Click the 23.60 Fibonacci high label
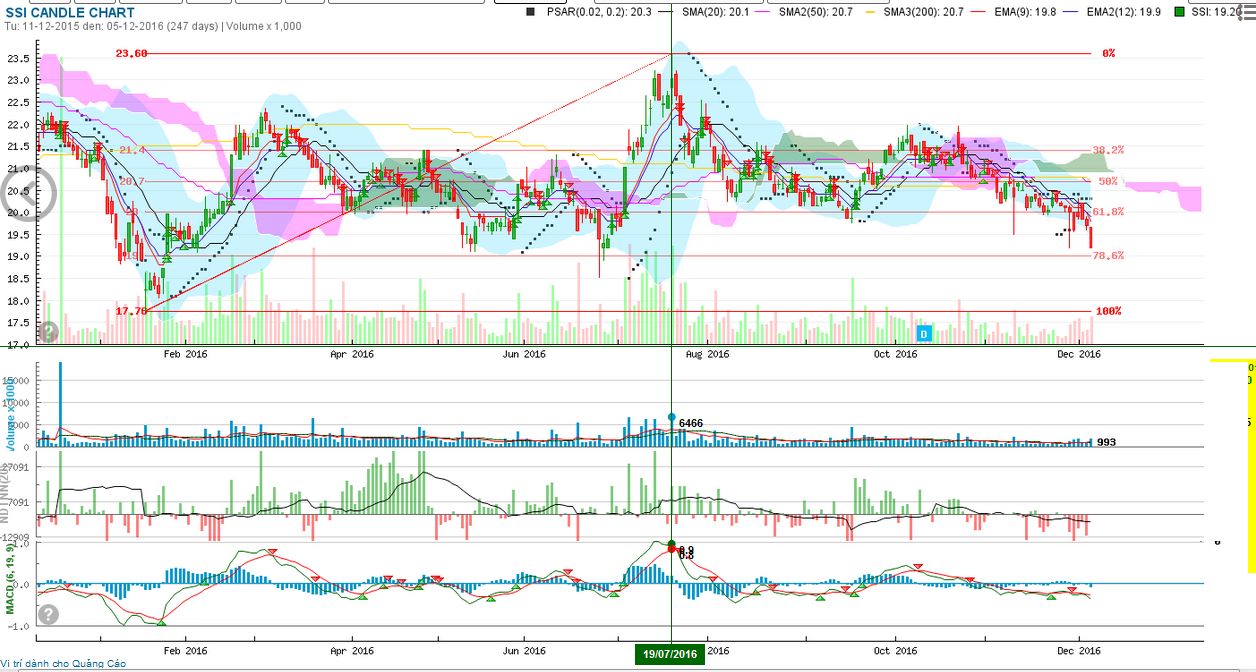This screenshot has height=672, width=1256. coord(131,53)
